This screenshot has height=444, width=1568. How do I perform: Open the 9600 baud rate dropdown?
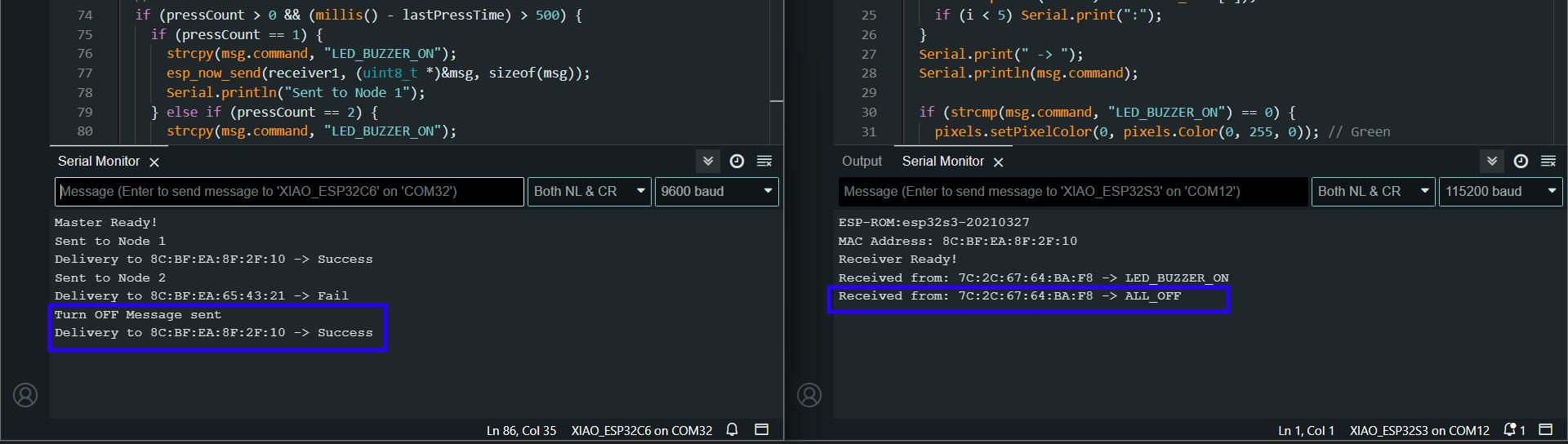tap(716, 192)
